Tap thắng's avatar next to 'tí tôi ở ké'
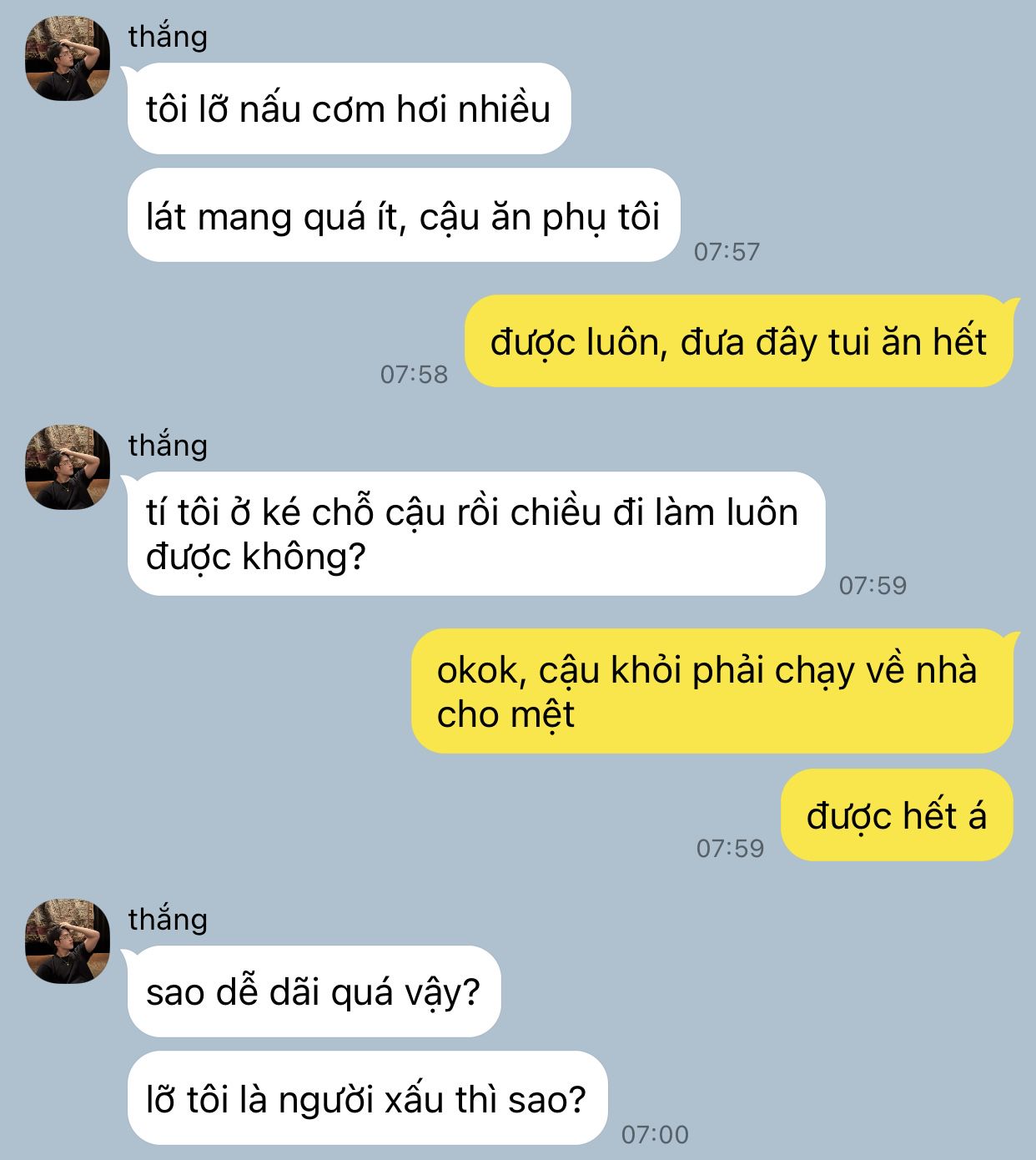 click(x=68, y=467)
